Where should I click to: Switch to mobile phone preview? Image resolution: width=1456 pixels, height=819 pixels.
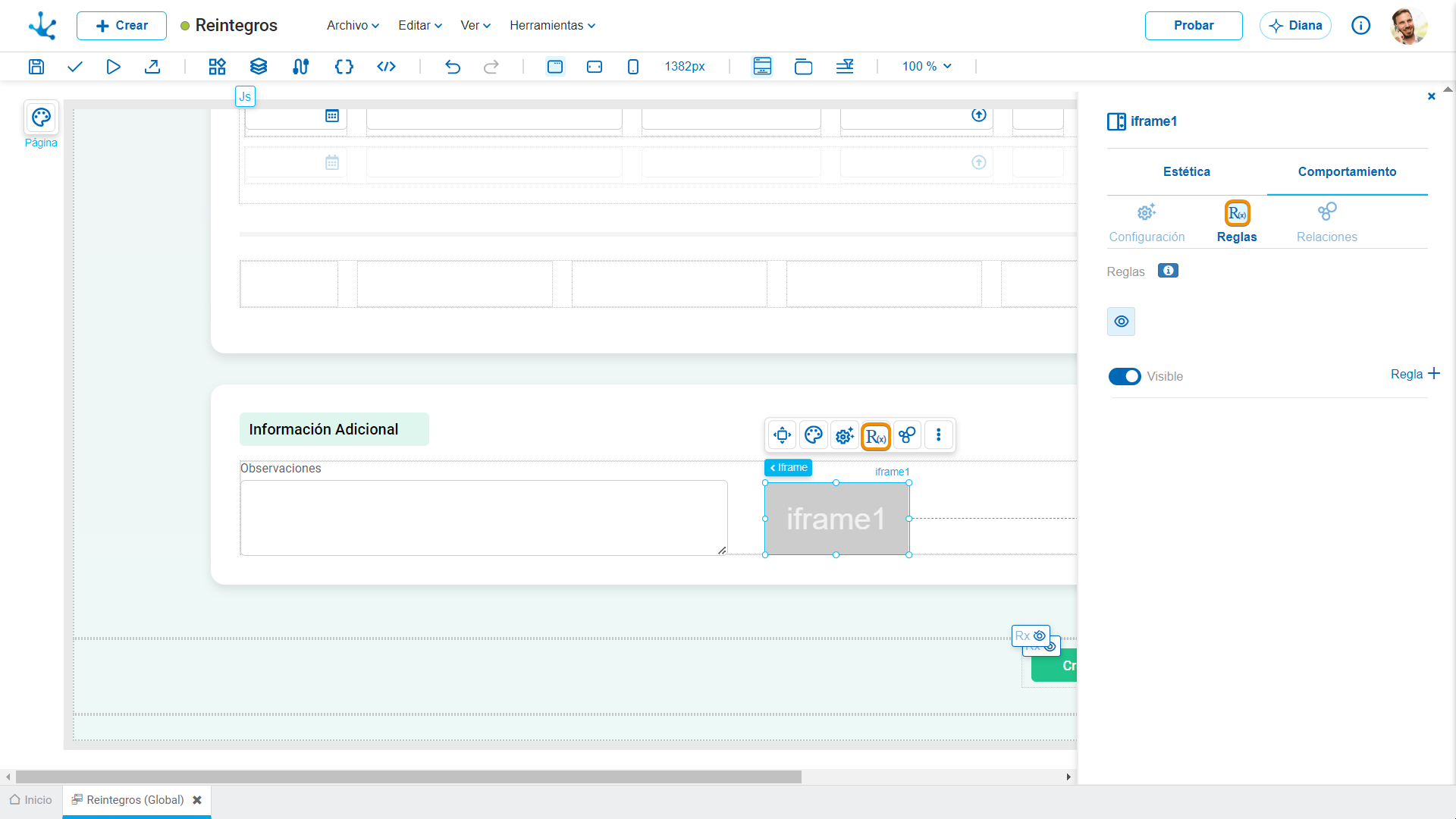coord(633,67)
